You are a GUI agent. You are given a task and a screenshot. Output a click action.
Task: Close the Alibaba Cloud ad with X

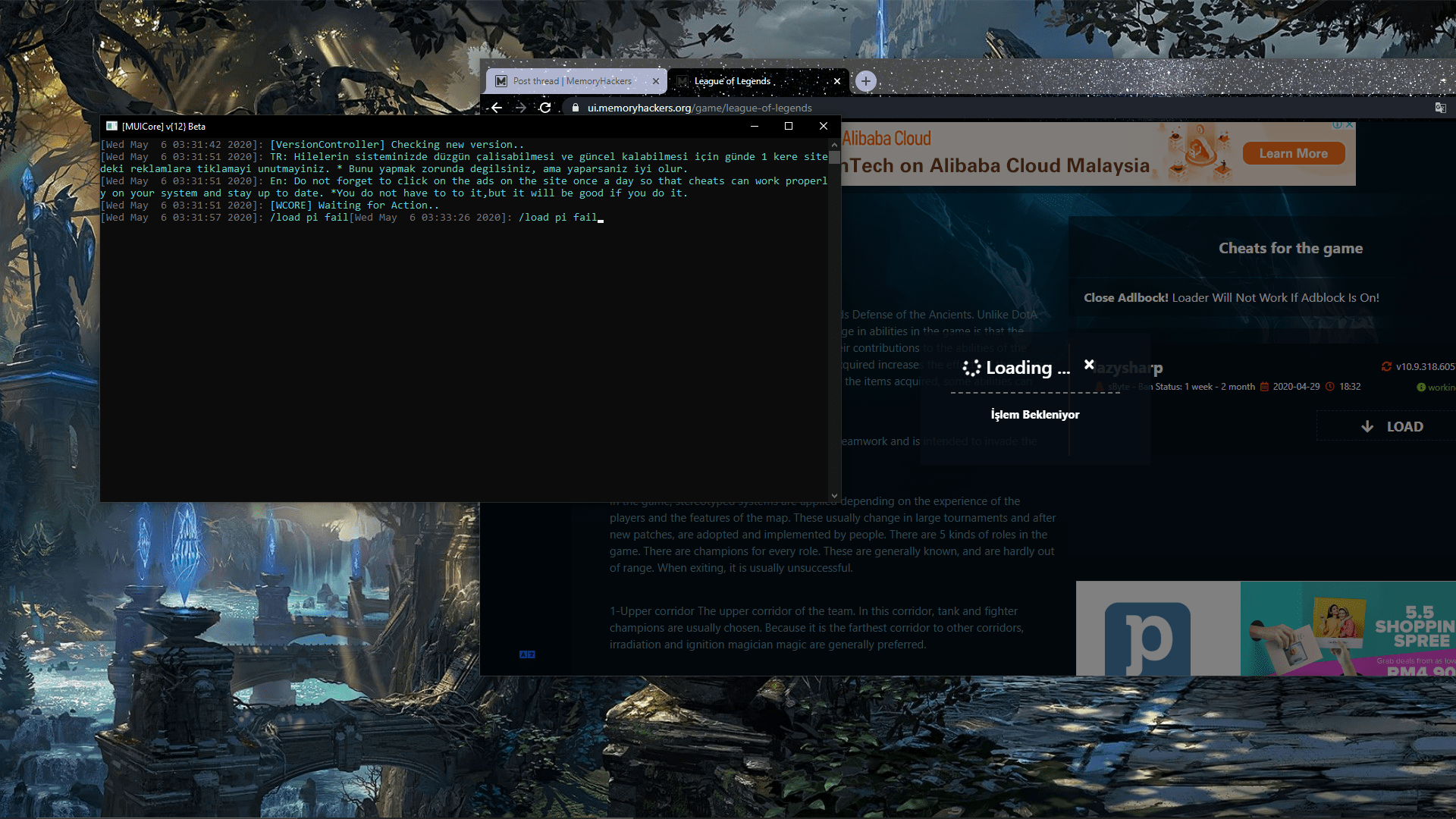tap(1350, 124)
